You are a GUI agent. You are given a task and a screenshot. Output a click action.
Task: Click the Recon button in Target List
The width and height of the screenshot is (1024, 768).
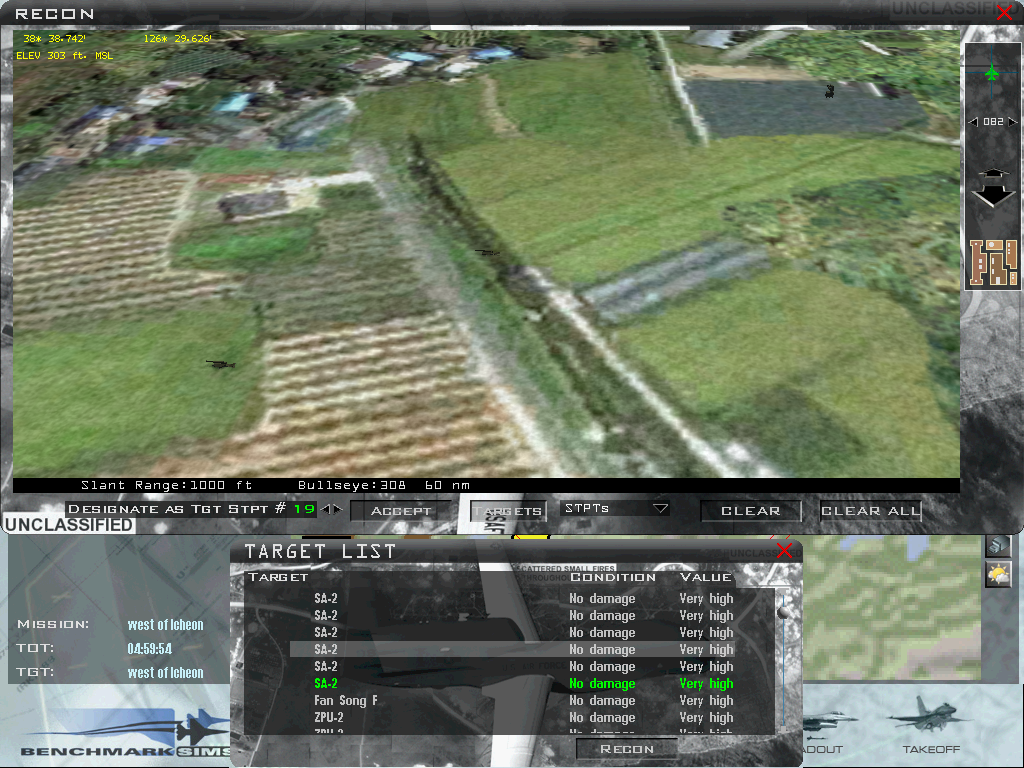627,748
